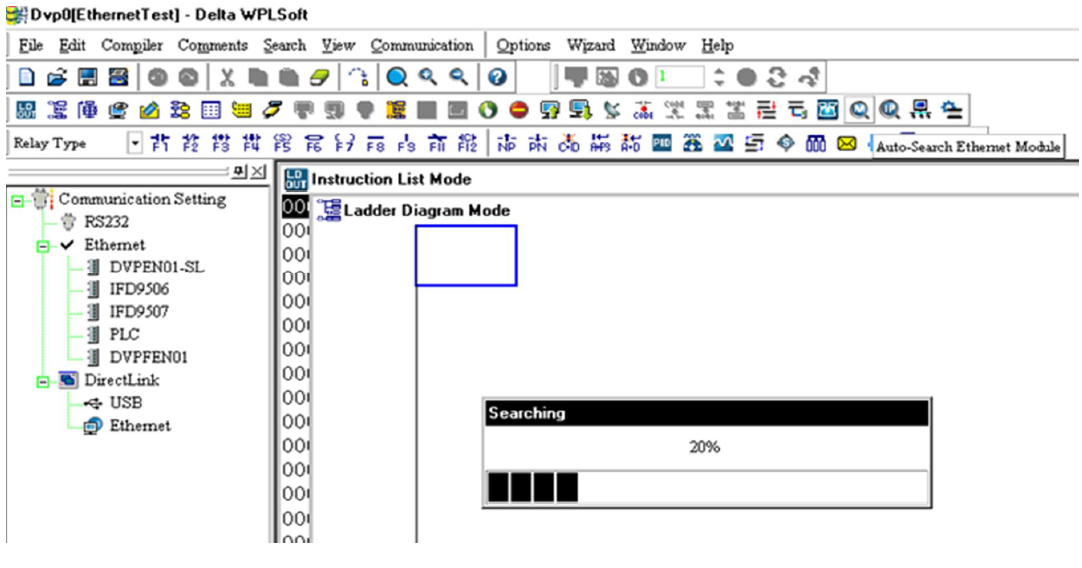The height and width of the screenshot is (568, 1082).
Task: Click the Searching progress bar
Action: 705,488
